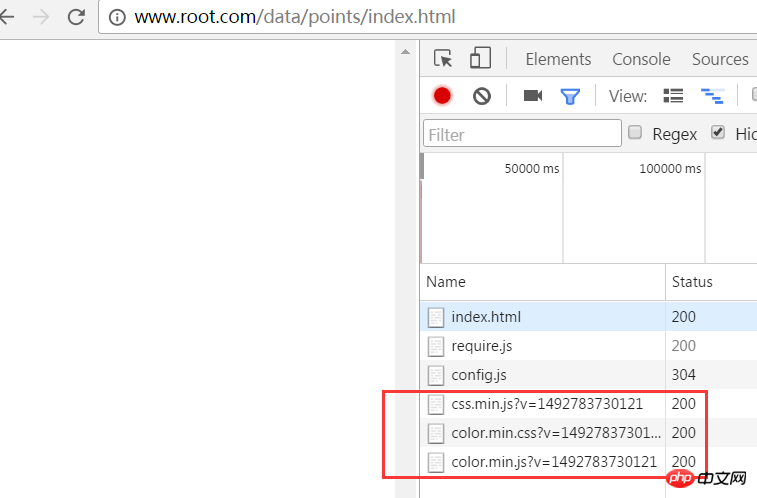Toggle capture screenshots camera icon
757x498 pixels.
[533, 96]
